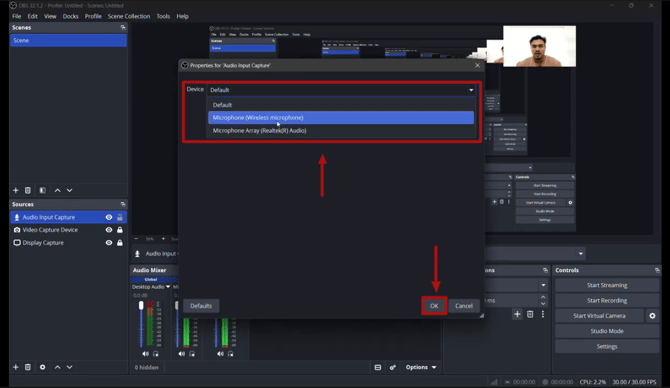Screen dimensions: 670x388
Task: Move source up in Sources toolbar
Action: click(57, 367)
